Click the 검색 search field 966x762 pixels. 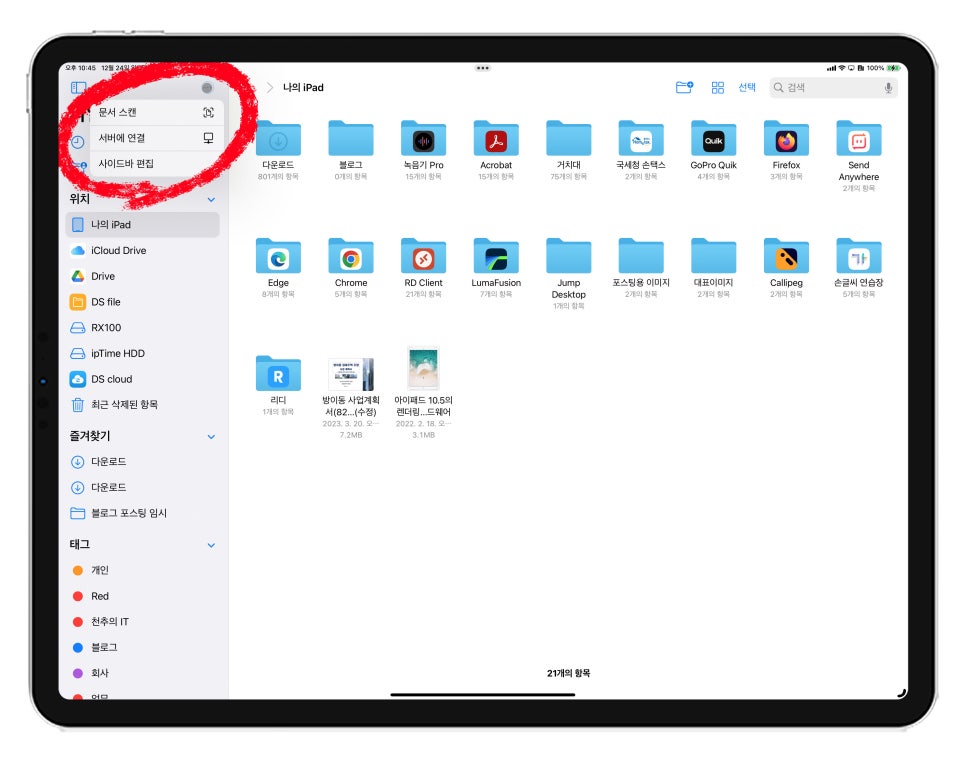click(833, 87)
